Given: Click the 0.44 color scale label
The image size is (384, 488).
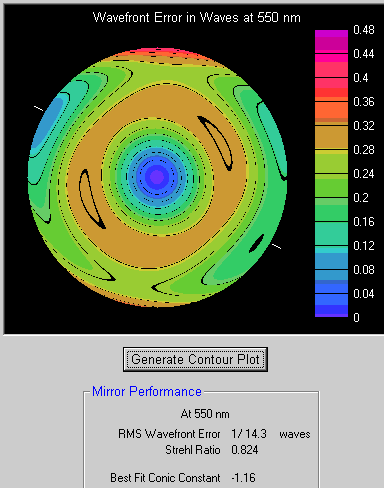Looking at the screenshot, I should (364, 54).
